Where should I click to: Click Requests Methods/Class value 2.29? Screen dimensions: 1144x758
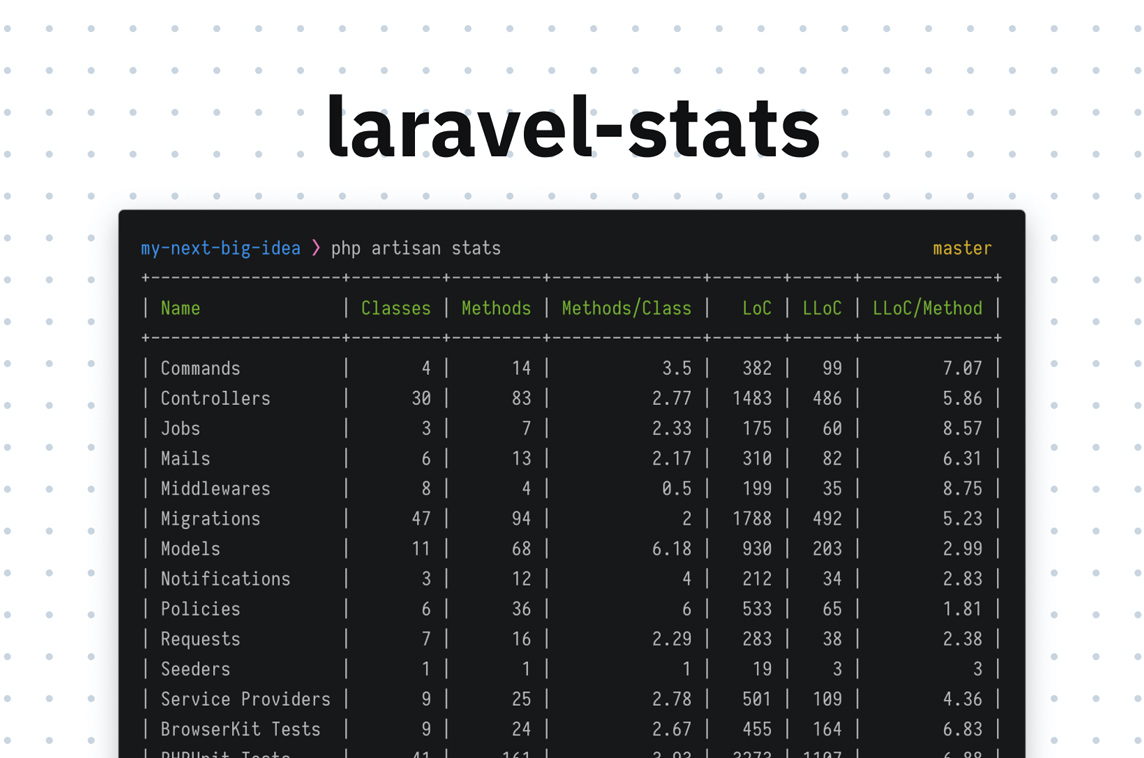[x=671, y=639]
